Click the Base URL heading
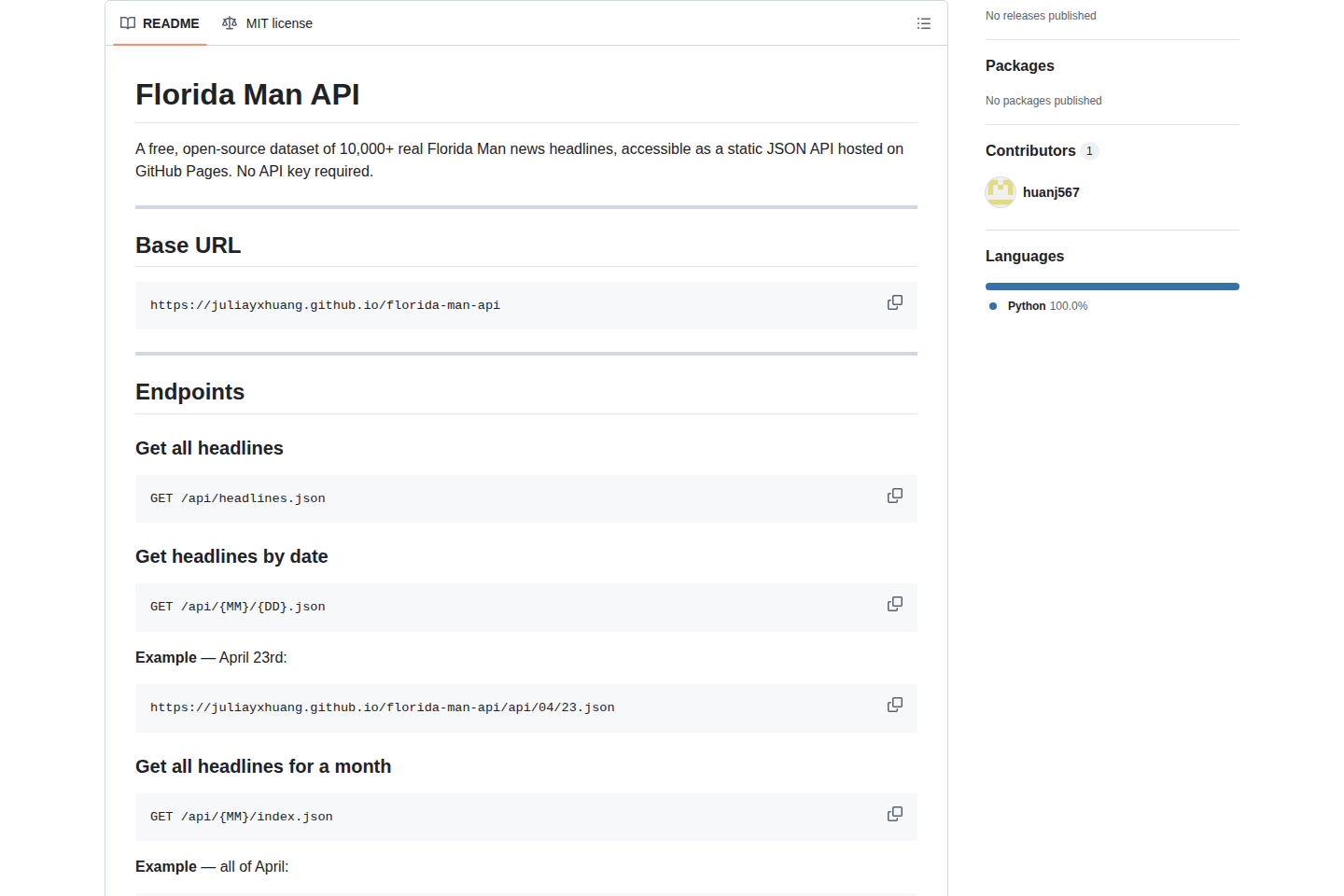Screen dimensions: 1344x896 pos(188,245)
